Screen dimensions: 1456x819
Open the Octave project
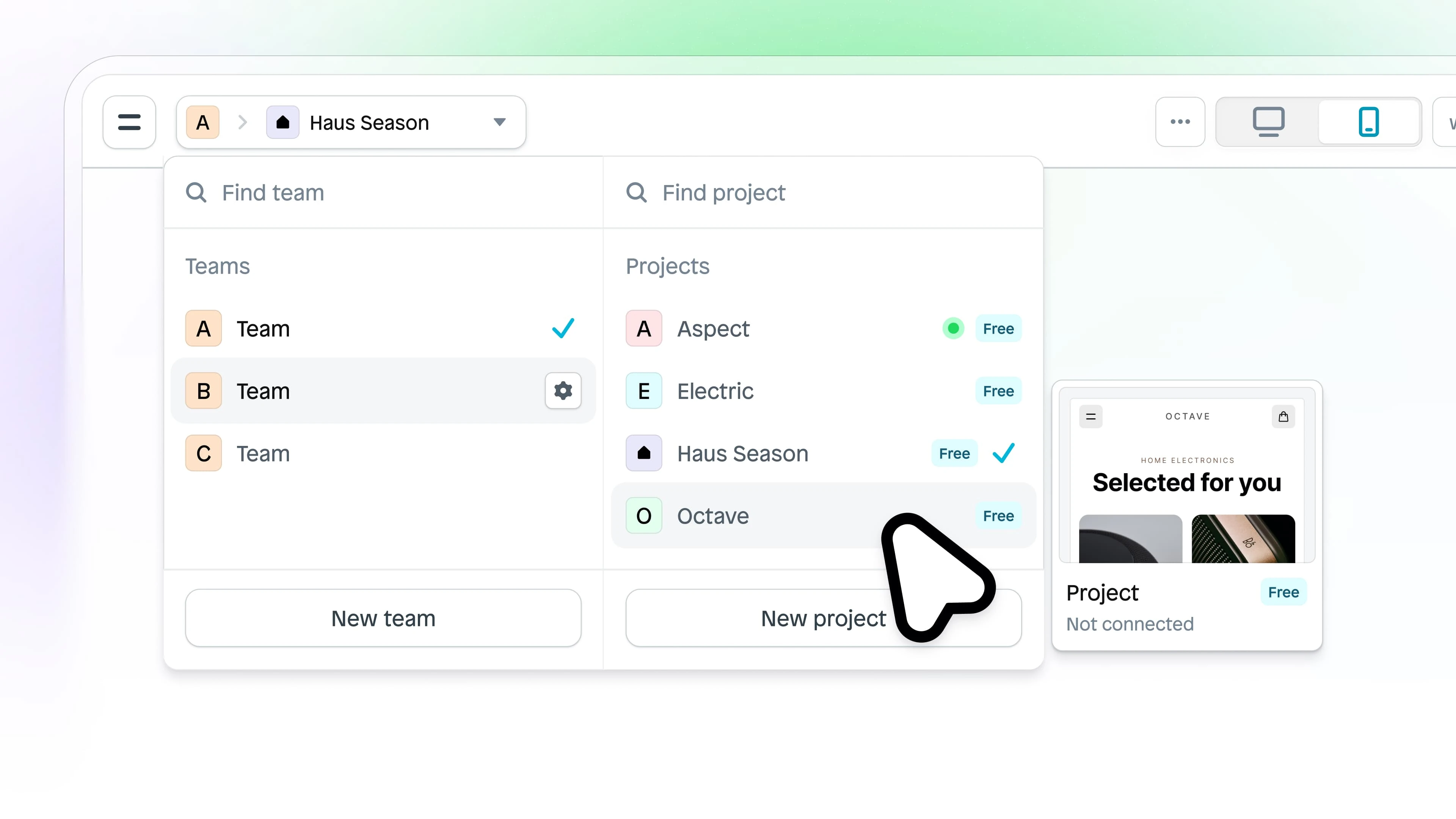[824, 516]
